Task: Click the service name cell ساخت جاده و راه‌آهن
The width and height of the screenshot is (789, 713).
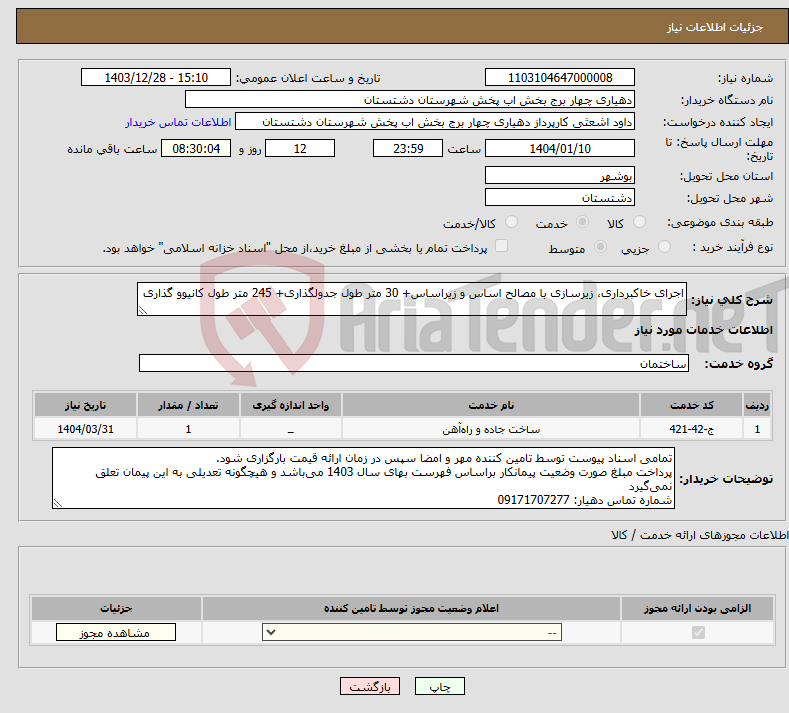Action: tap(491, 429)
